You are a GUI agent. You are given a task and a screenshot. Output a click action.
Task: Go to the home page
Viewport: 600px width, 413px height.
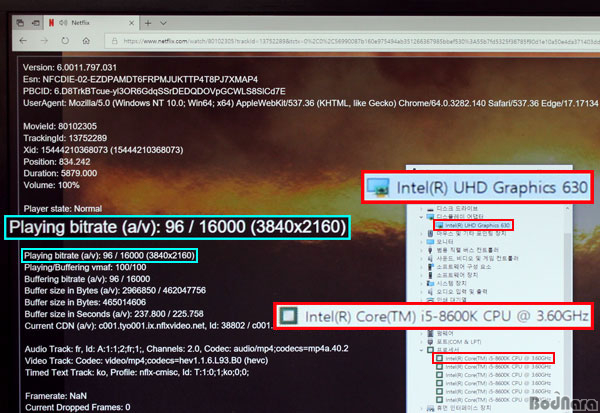(x=86, y=41)
